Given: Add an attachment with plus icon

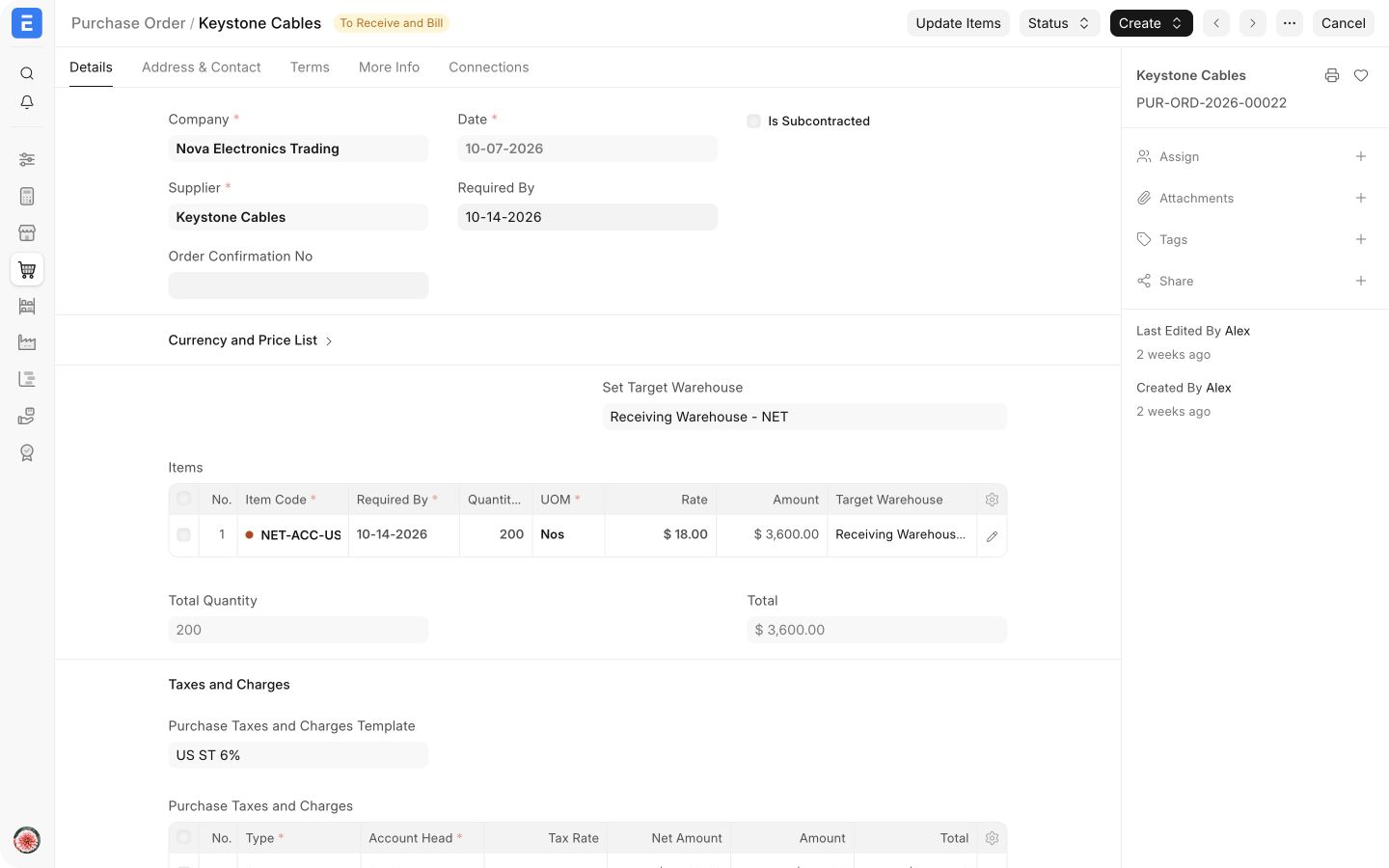Looking at the screenshot, I should coord(1361,198).
